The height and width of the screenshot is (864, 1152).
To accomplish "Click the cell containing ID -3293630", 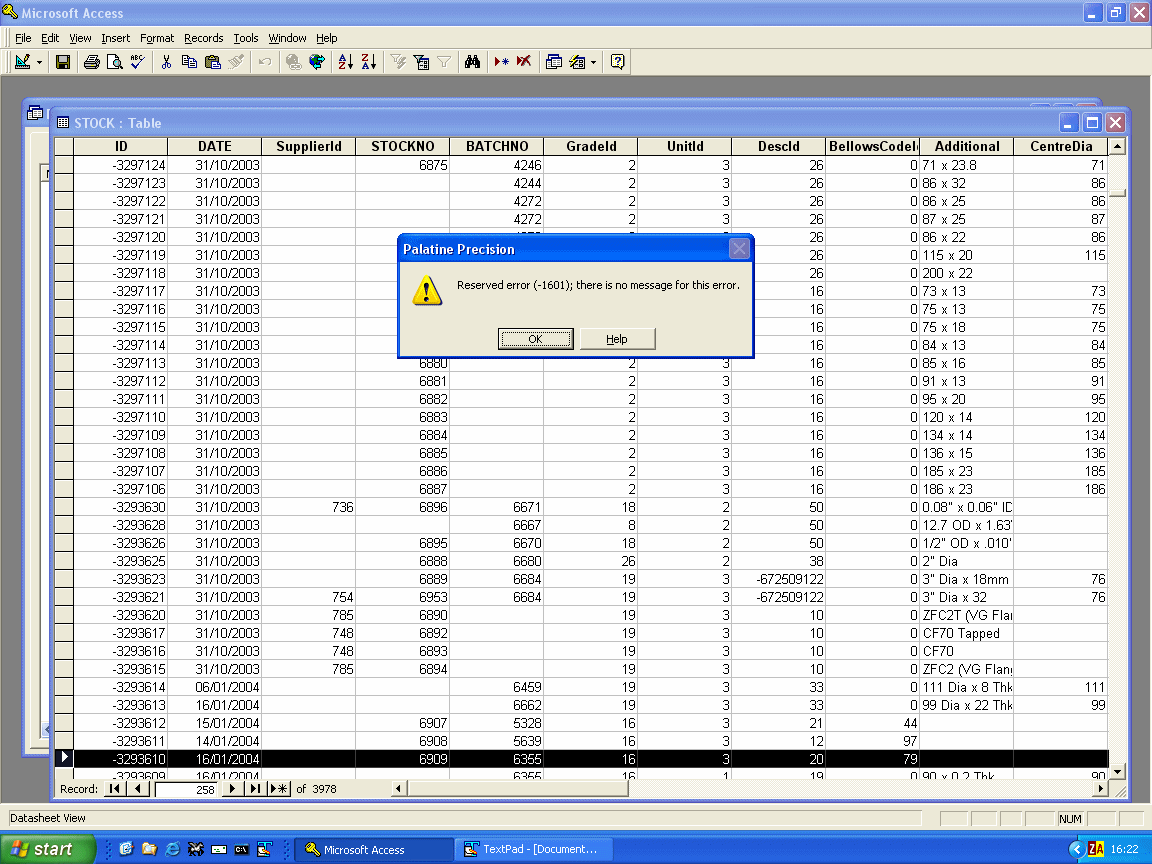I will [x=120, y=507].
